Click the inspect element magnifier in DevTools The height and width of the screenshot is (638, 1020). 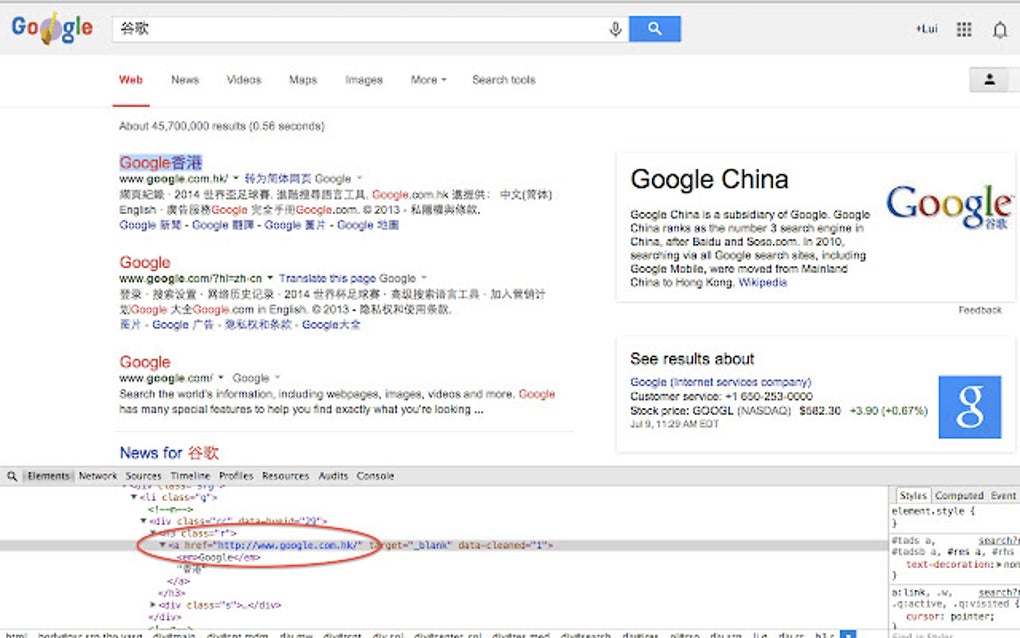click(10, 475)
